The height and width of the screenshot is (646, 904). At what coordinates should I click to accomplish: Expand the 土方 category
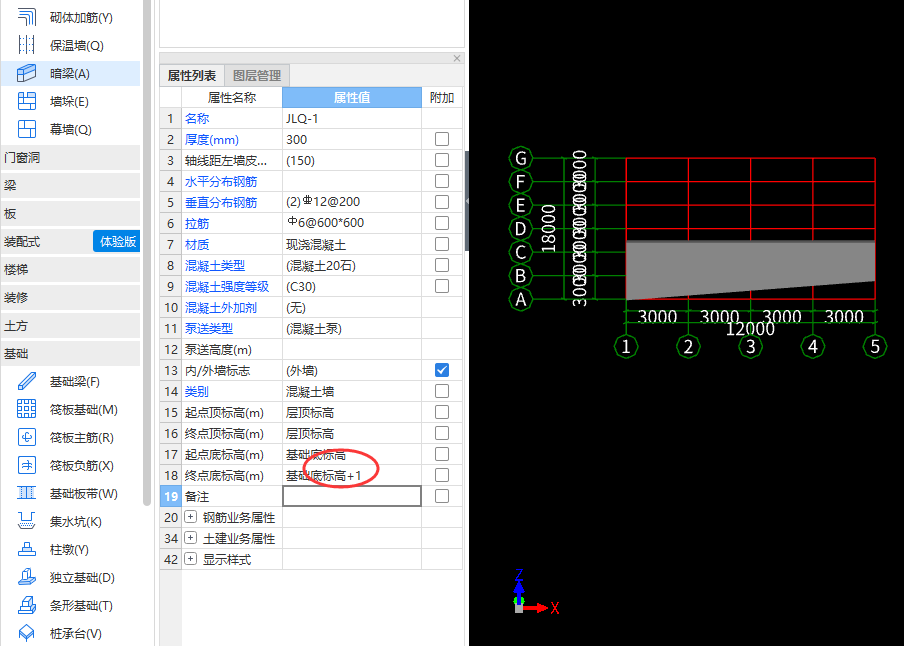click(70, 326)
